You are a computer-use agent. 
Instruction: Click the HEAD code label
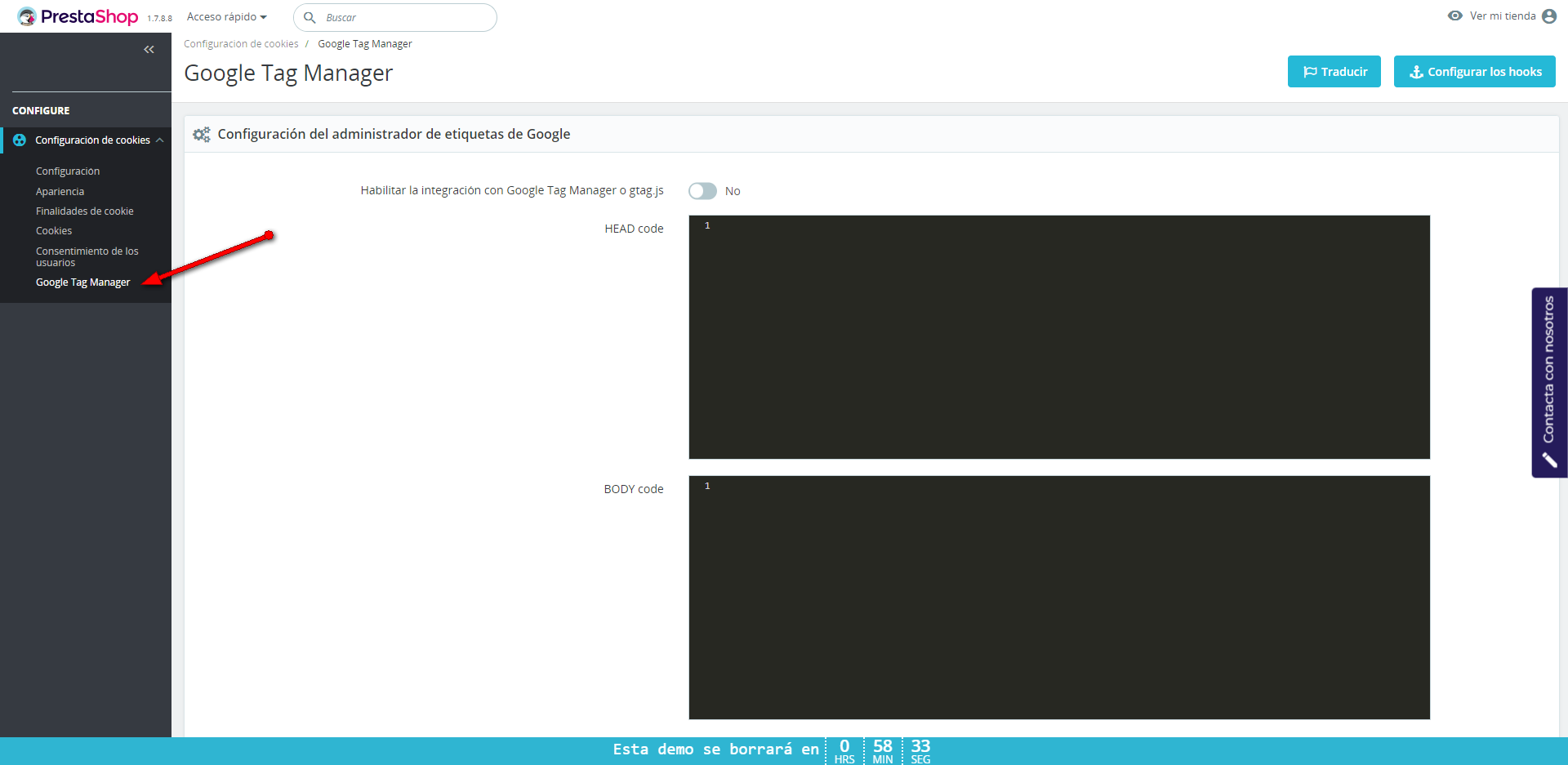pyautogui.click(x=634, y=229)
